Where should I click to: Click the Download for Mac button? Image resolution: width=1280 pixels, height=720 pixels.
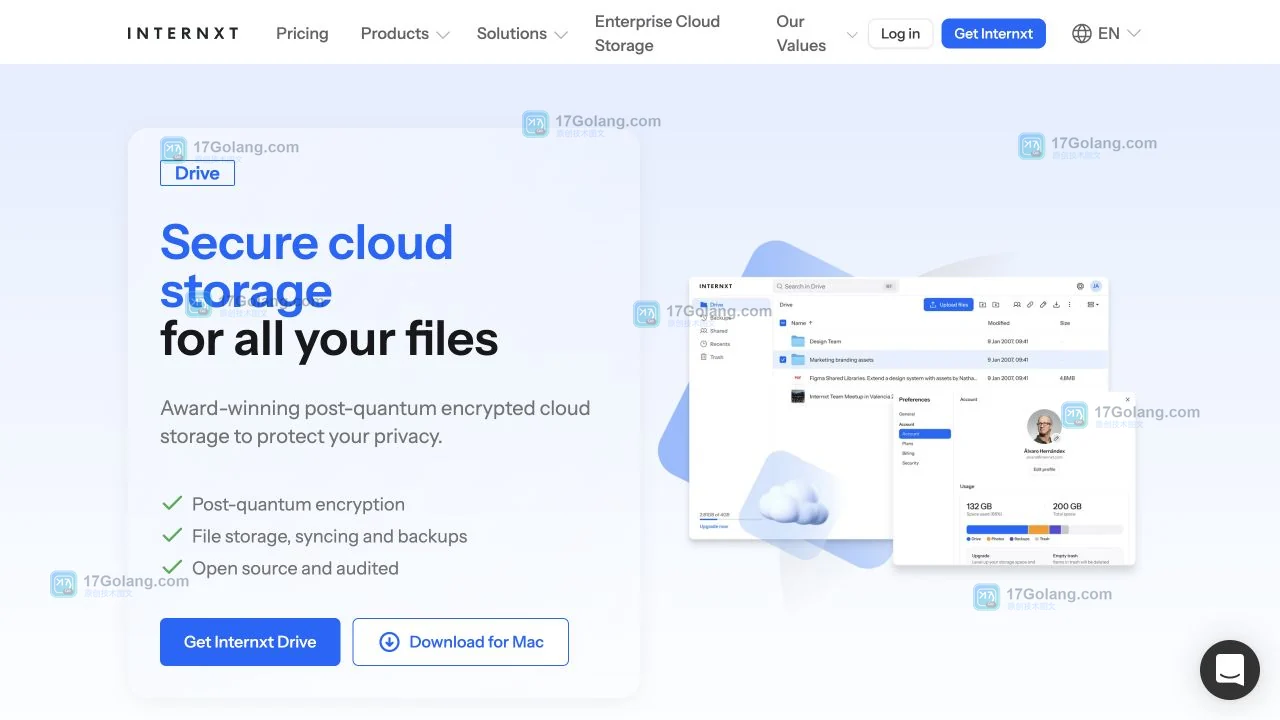[461, 642]
